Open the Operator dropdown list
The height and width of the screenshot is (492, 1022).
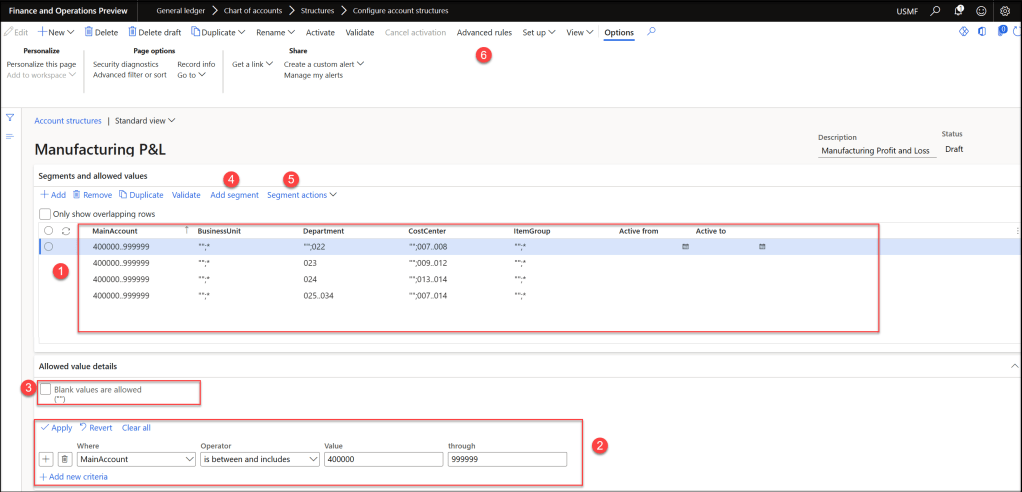(x=313, y=459)
